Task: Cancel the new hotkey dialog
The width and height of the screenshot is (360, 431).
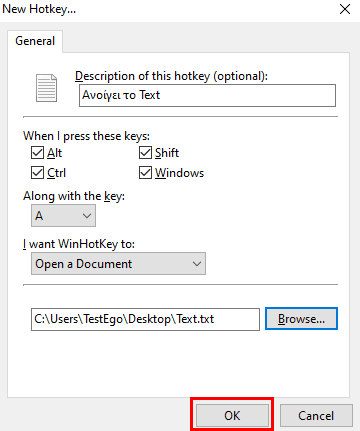Action: [x=316, y=416]
